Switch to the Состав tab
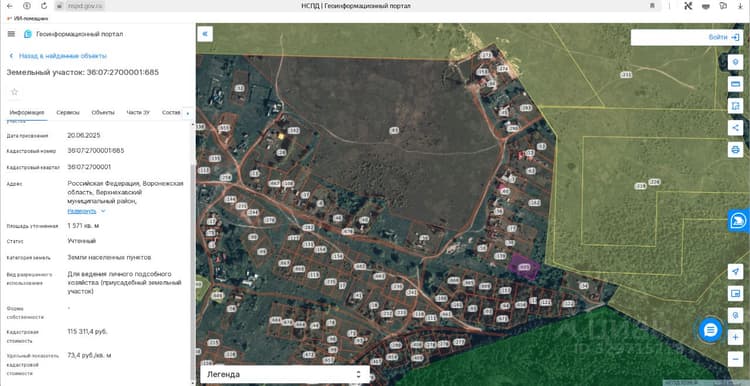 click(171, 112)
